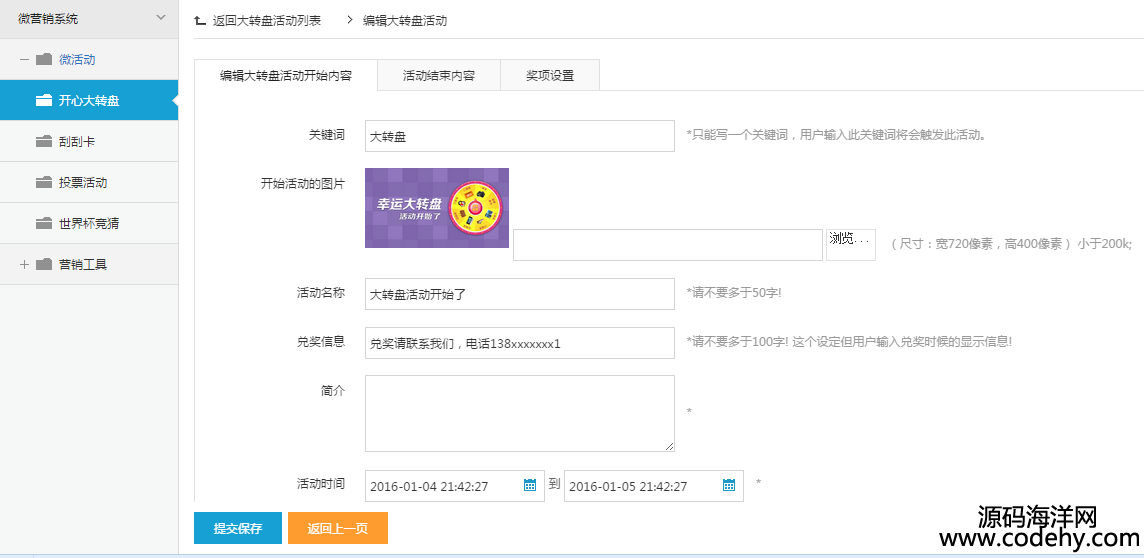Click the 关键词 input with 大转盘
The image size is (1144, 558).
point(519,136)
